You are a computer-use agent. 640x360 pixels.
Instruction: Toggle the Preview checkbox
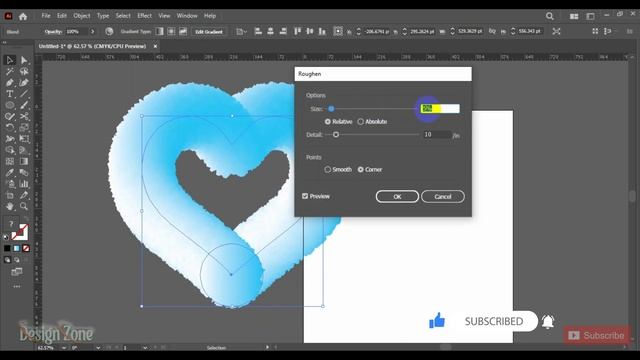pos(305,196)
